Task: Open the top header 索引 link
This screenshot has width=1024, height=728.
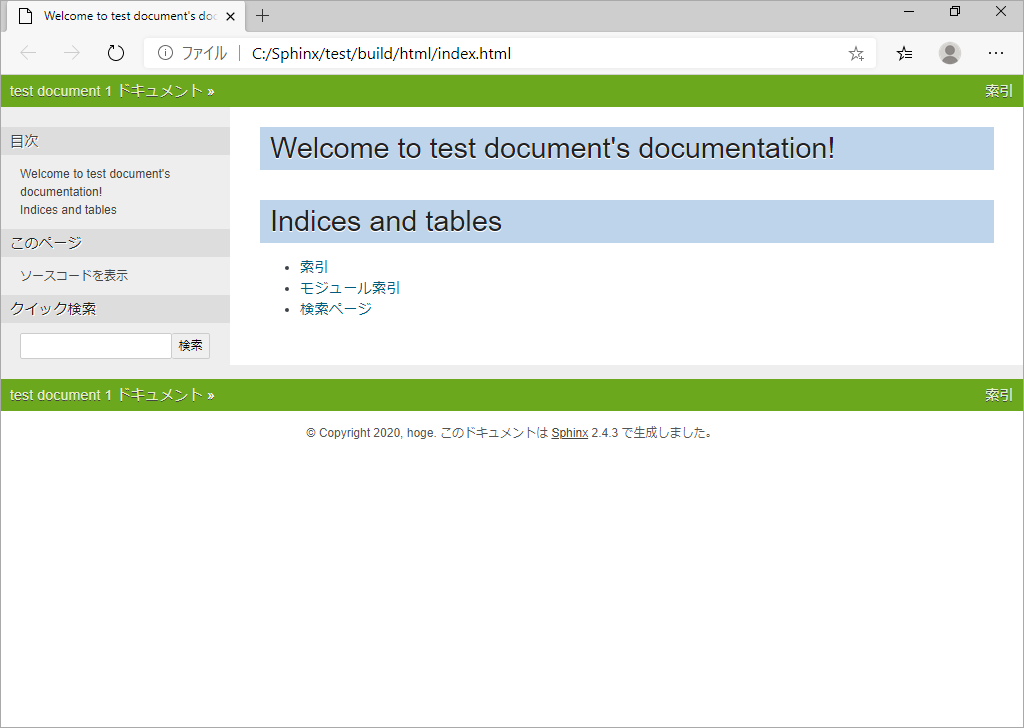Action: coord(999,91)
